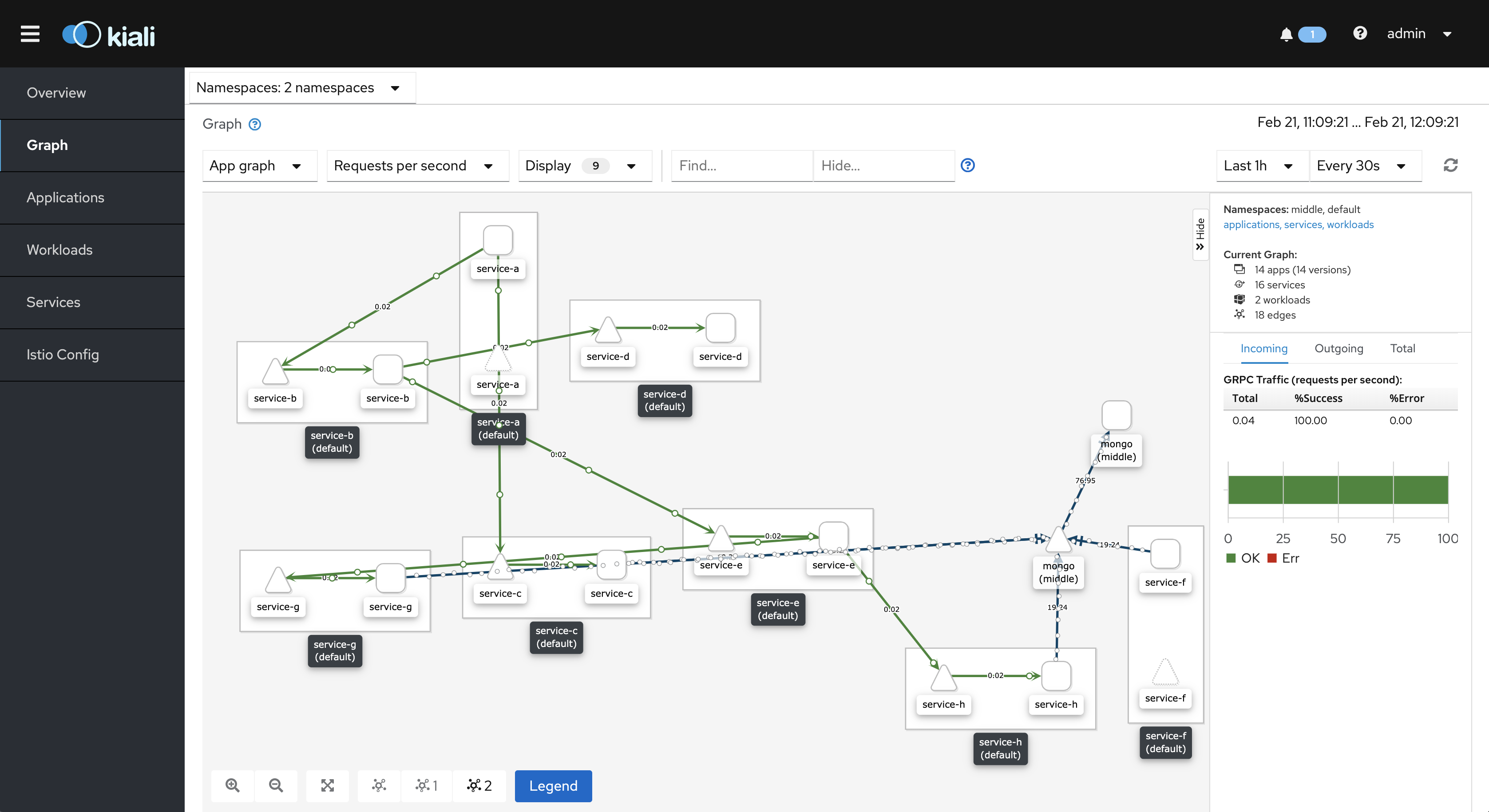Click the Legend button

click(553, 785)
